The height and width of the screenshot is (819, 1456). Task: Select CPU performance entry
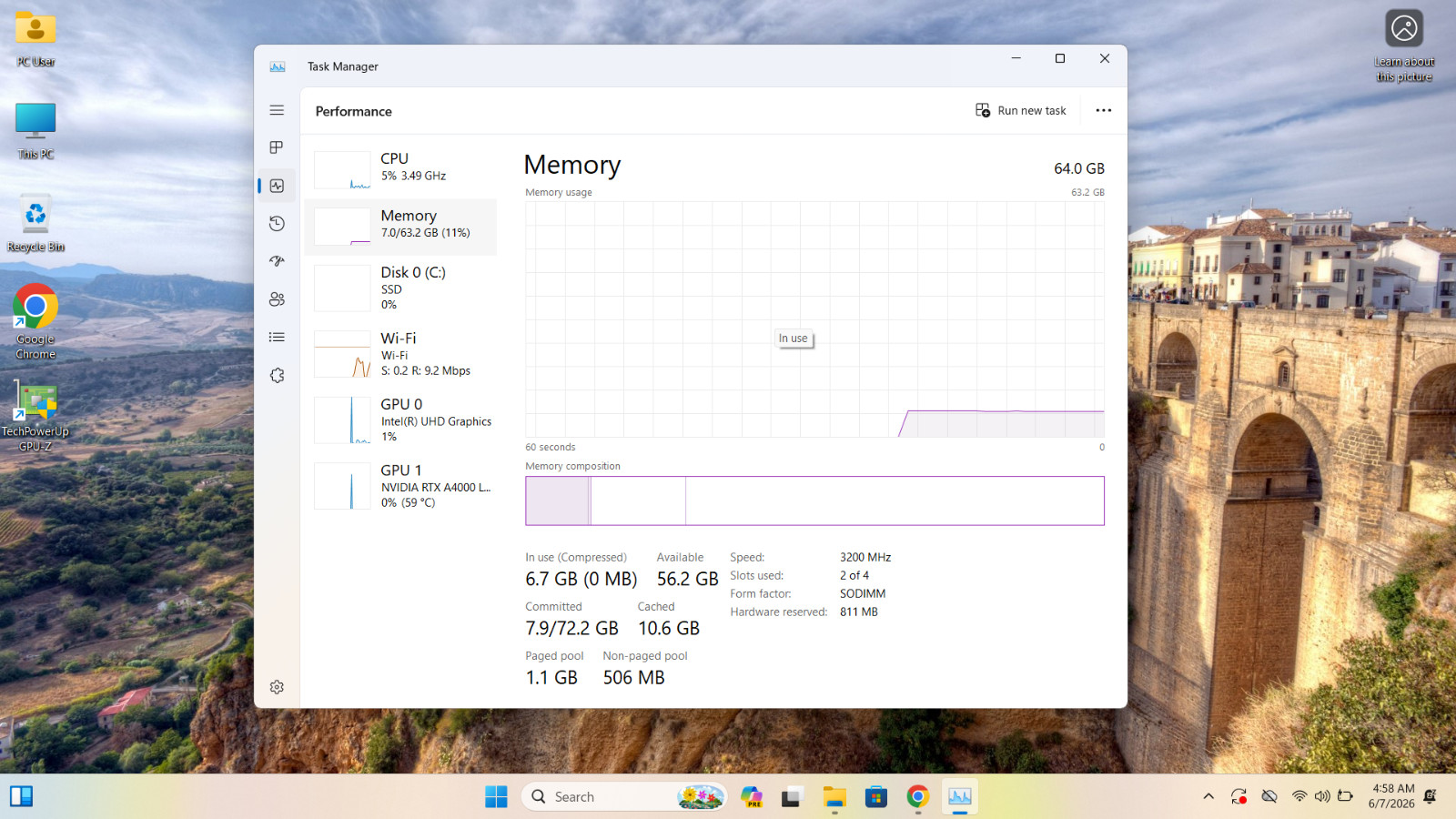[x=400, y=170]
